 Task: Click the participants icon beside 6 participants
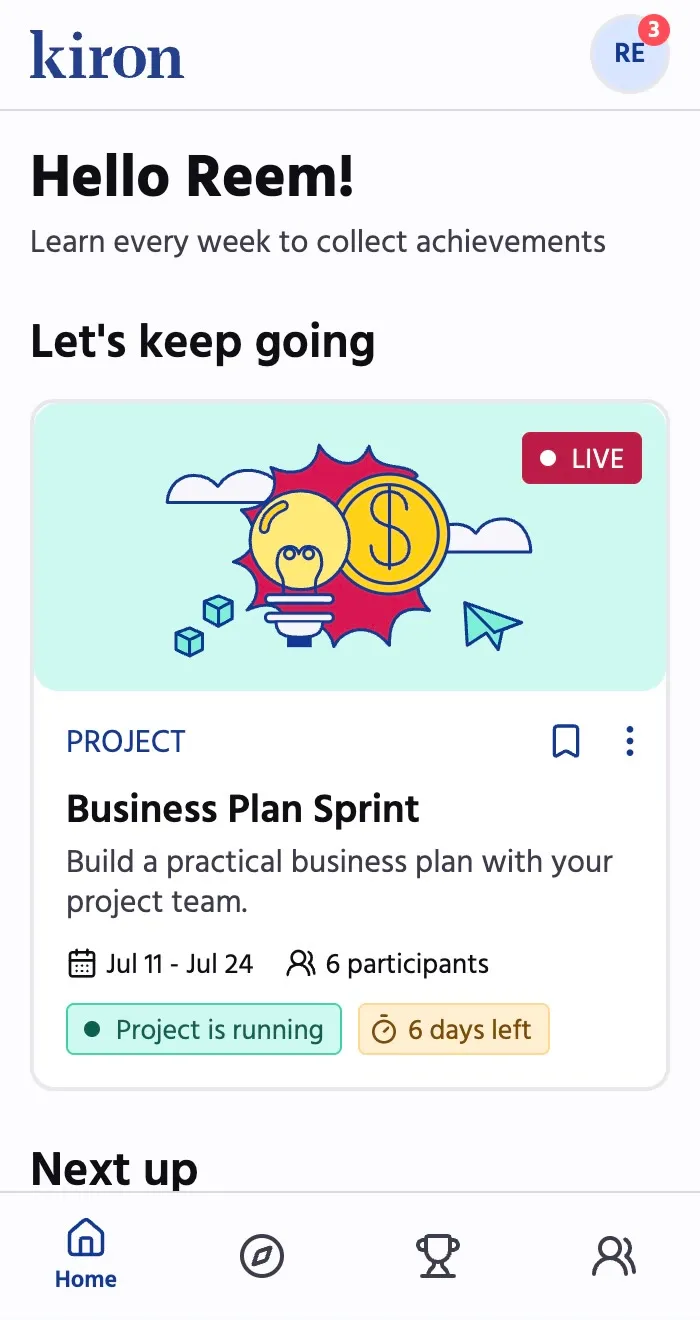pyautogui.click(x=300, y=964)
